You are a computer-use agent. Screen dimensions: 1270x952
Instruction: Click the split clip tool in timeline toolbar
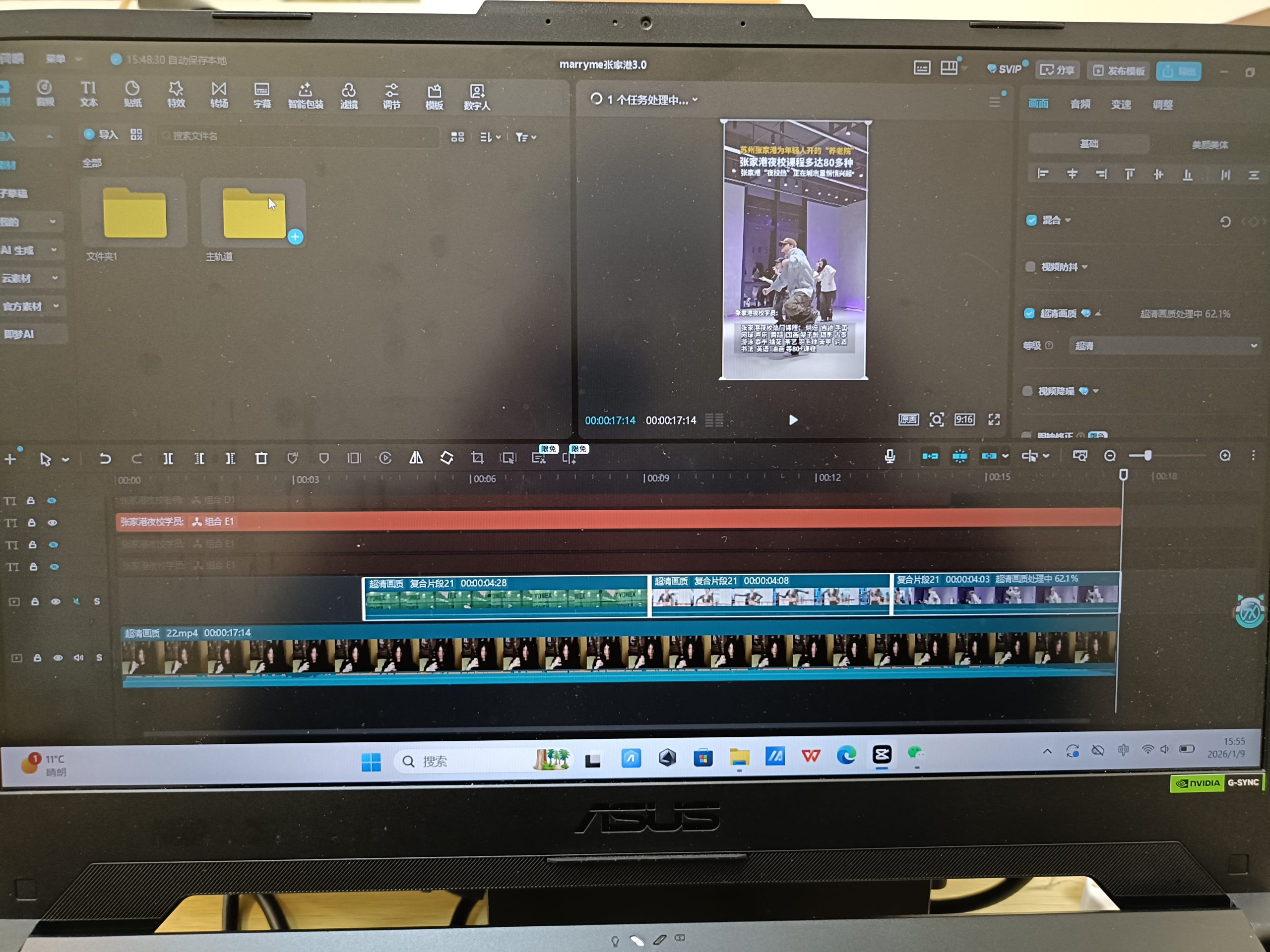point(168,459)
